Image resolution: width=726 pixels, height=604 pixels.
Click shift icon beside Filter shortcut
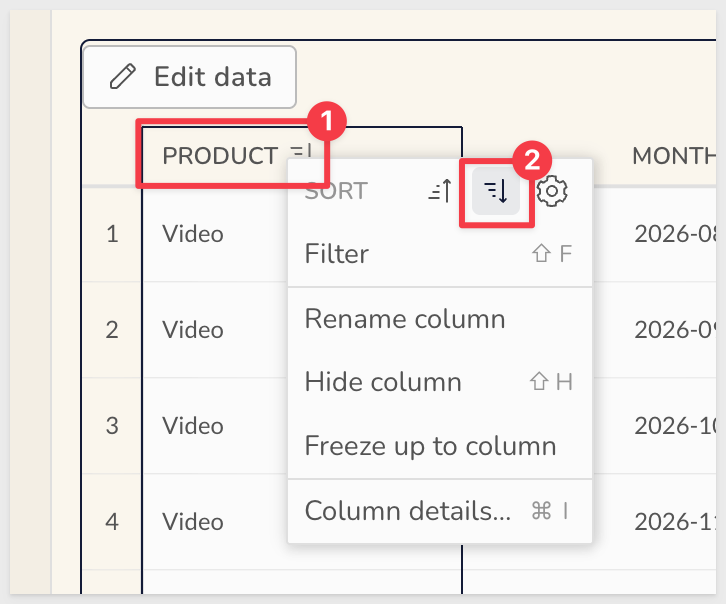[541, 254]
